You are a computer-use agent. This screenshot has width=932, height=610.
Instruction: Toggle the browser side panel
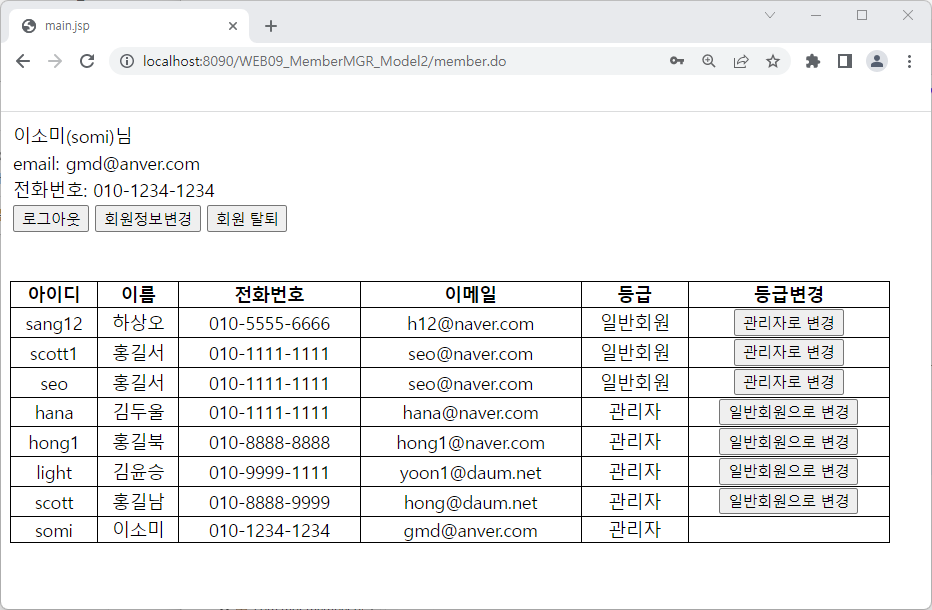pyautogui.click(x=845, y=61)
